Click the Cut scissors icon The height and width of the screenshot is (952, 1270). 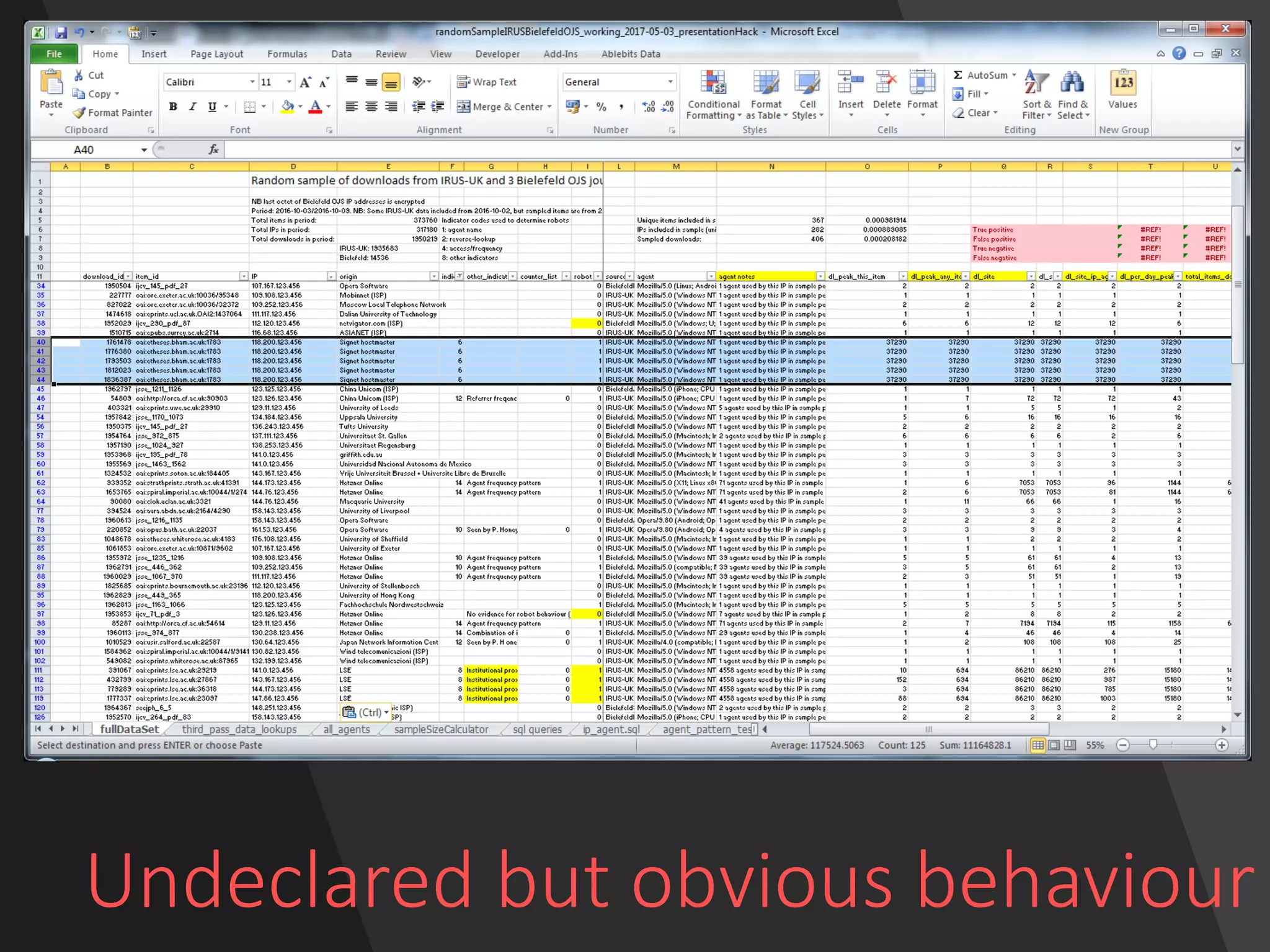(x=79, y=75)
